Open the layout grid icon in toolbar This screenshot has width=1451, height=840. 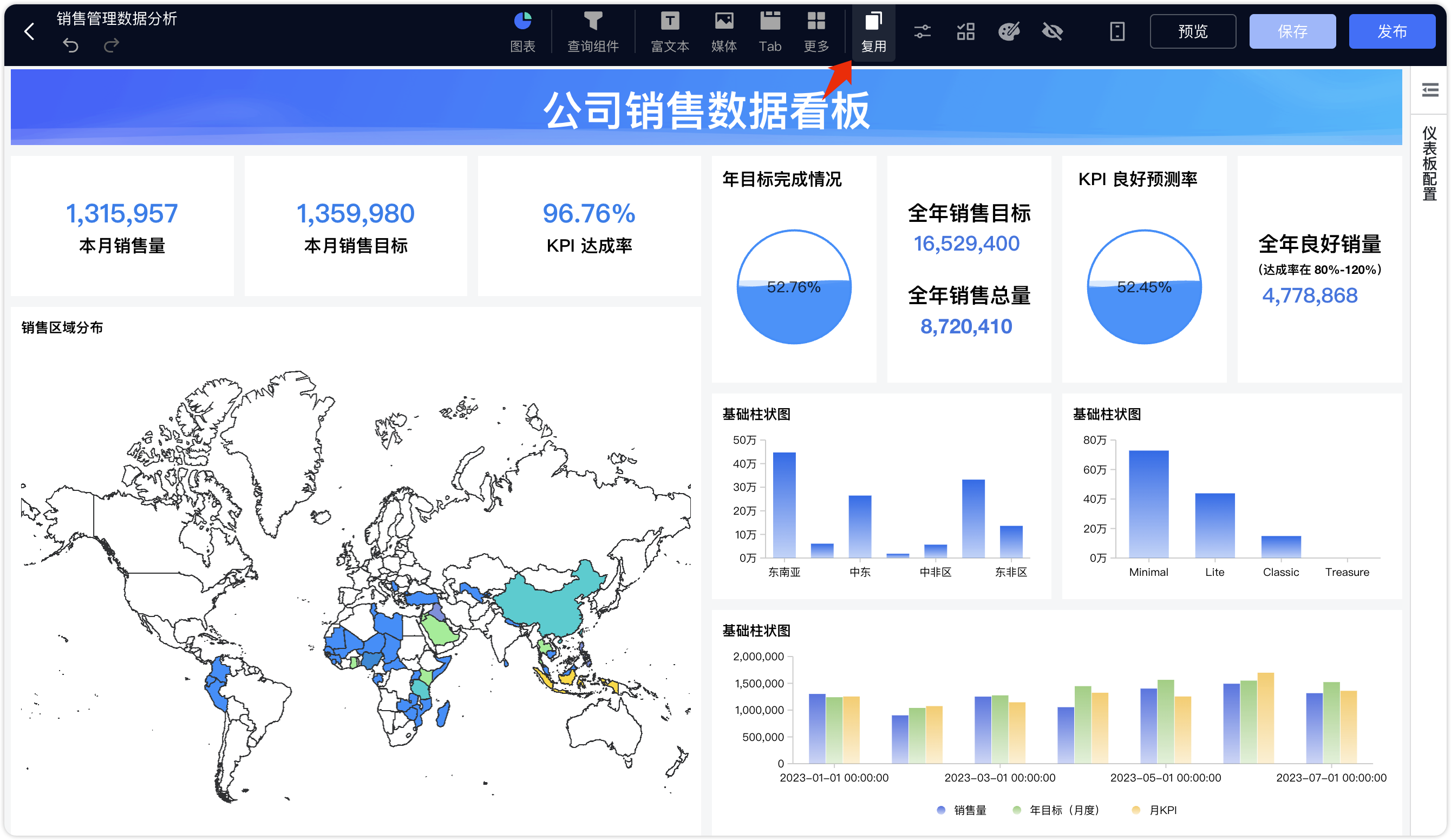965,31
